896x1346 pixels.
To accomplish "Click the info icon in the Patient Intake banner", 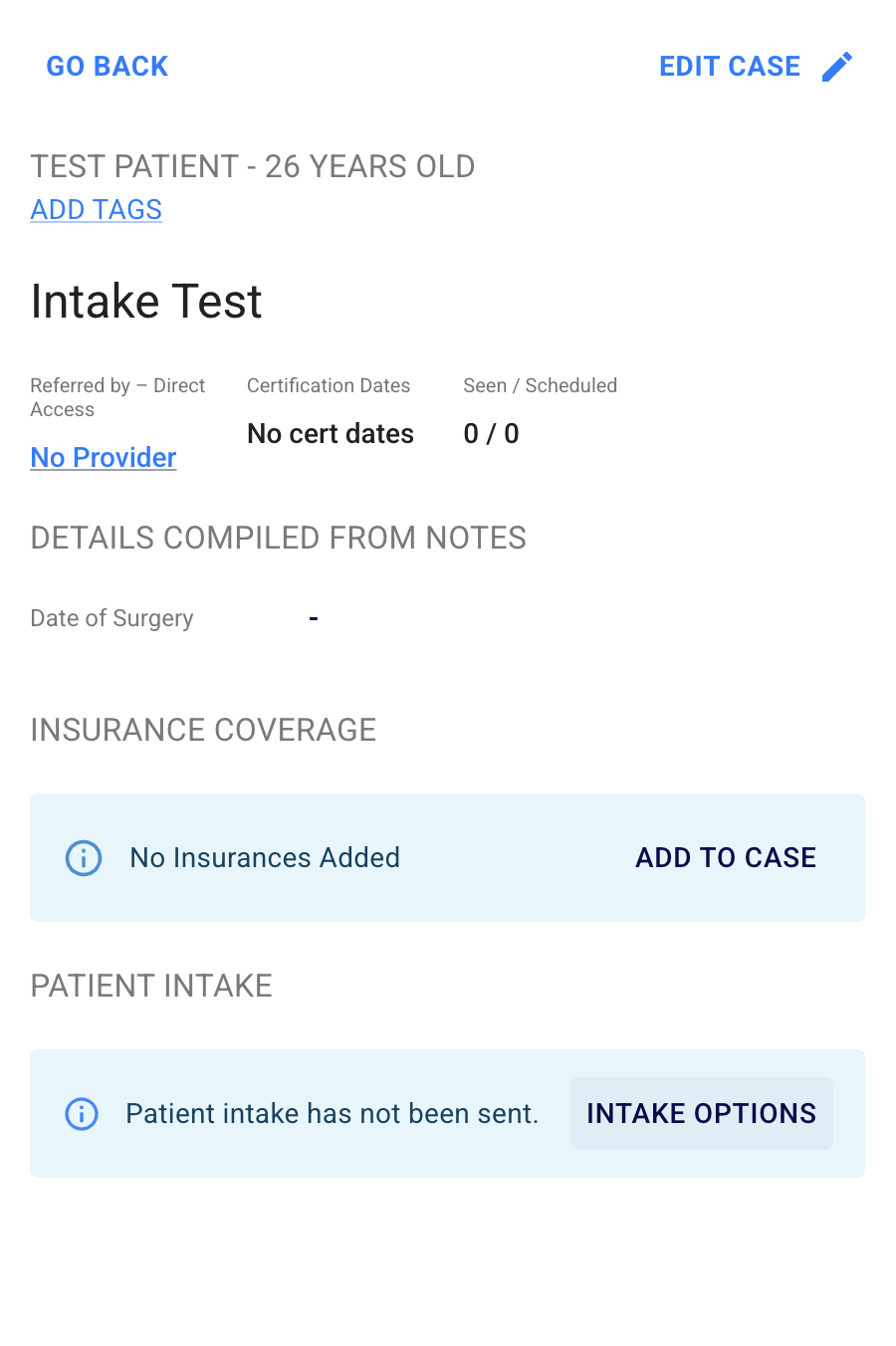I will point(82,1113).
